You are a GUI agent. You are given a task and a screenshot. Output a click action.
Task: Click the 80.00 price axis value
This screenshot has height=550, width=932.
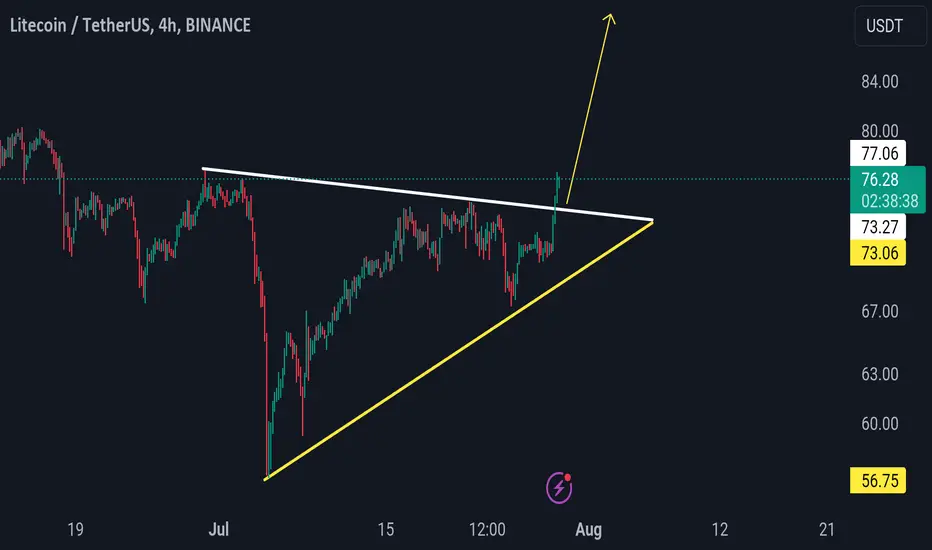pyautogui.click(x=880, y=131)
